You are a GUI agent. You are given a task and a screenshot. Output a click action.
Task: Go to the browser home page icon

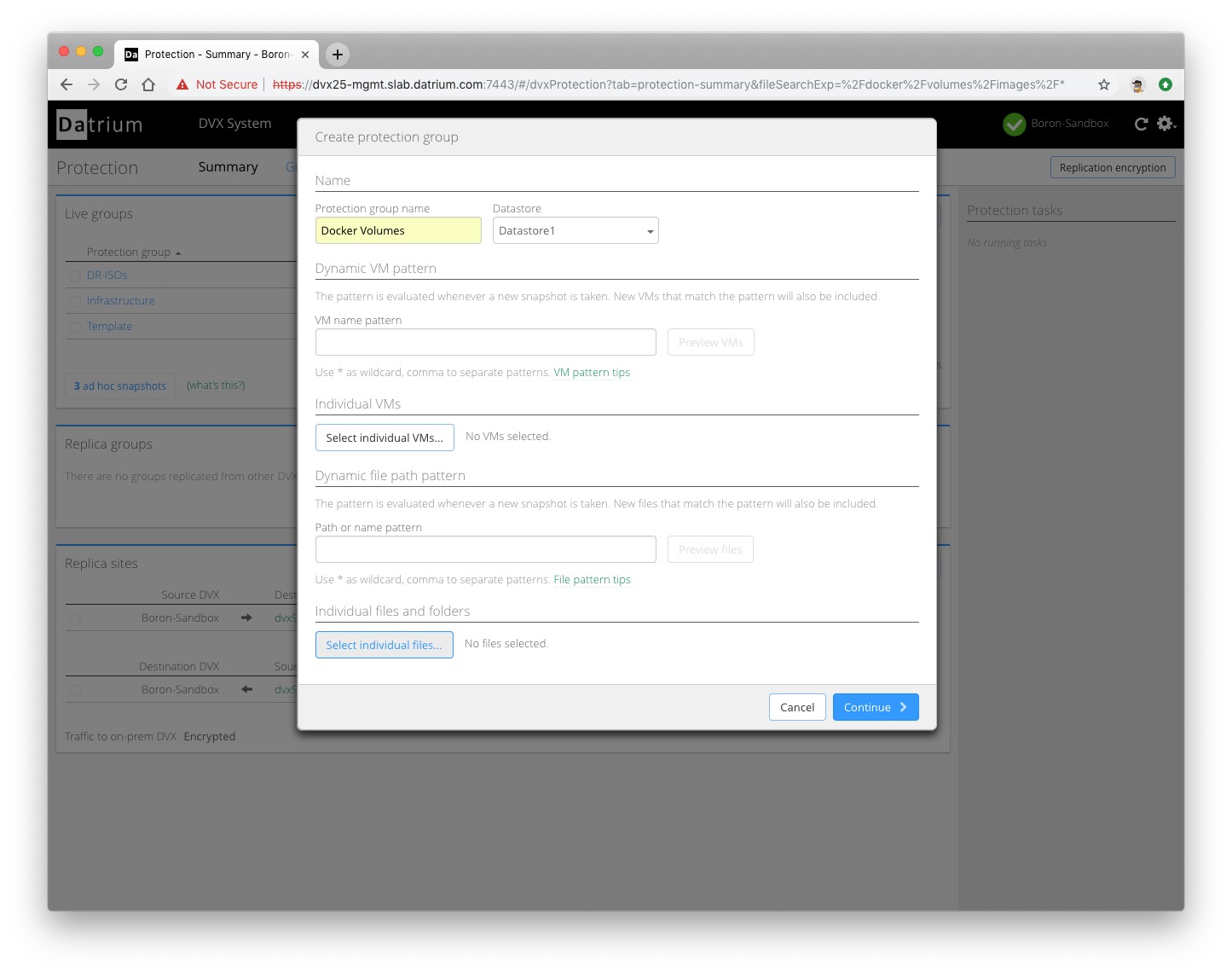coord(148,84)
